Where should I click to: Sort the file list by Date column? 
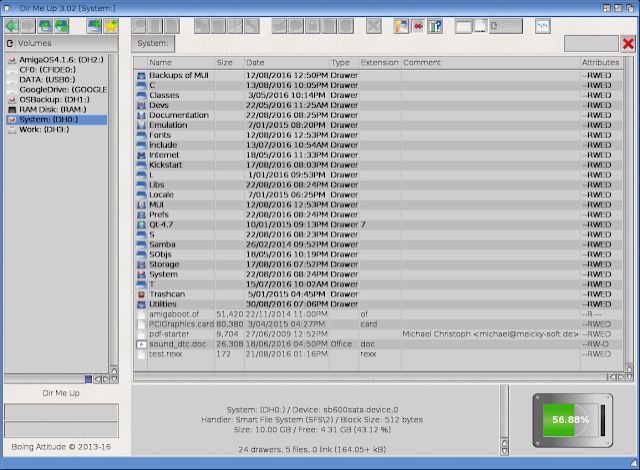click(286, 62)
